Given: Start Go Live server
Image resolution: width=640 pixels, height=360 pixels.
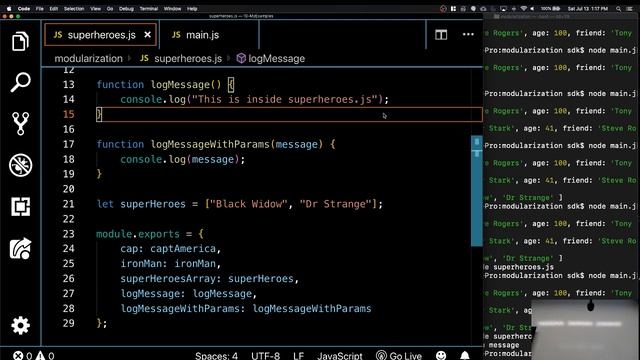Looking at the screenshot, I should [x=399, y=356].
